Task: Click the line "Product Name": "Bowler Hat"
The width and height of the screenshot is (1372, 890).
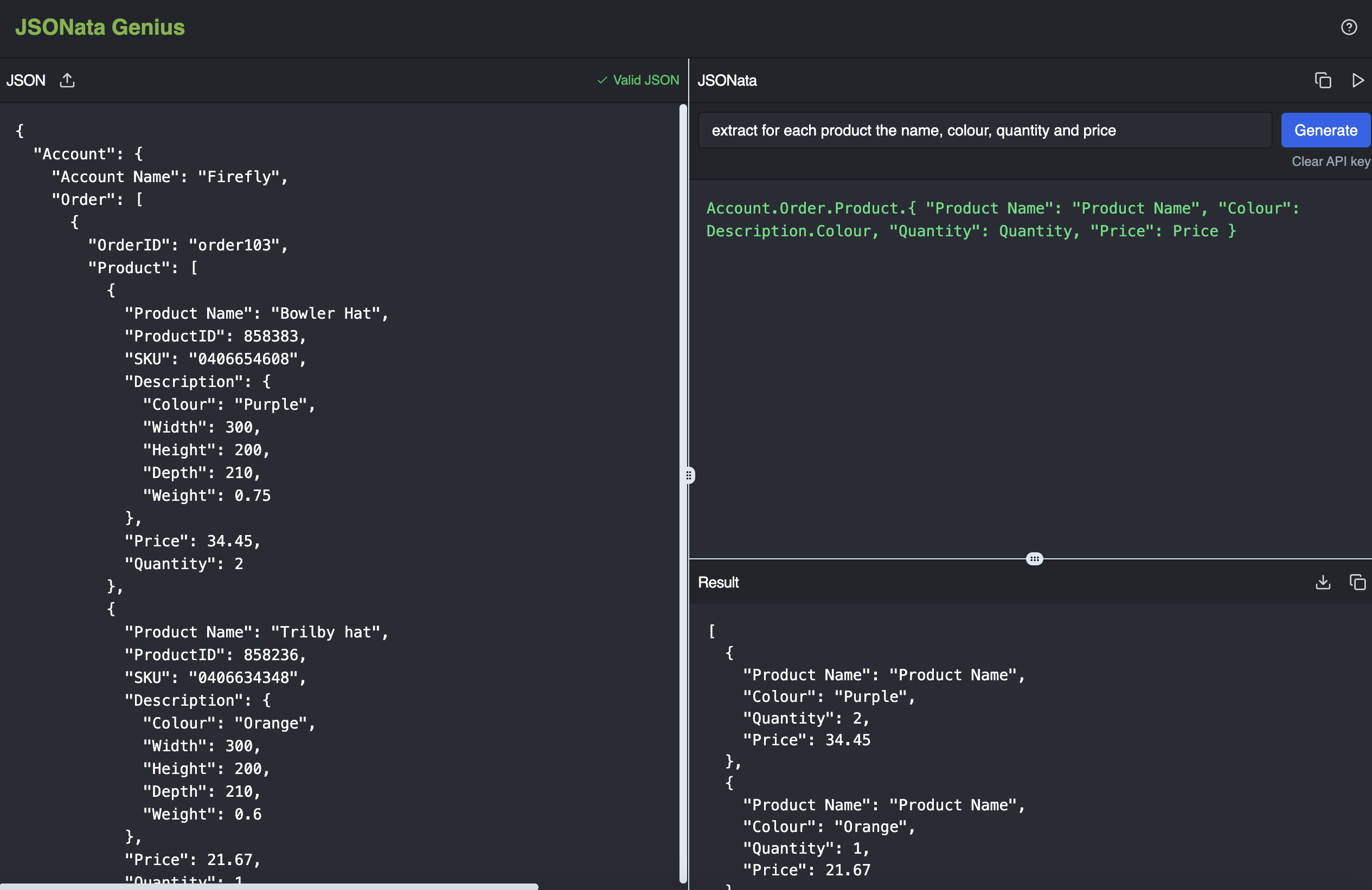Action: 257,313
